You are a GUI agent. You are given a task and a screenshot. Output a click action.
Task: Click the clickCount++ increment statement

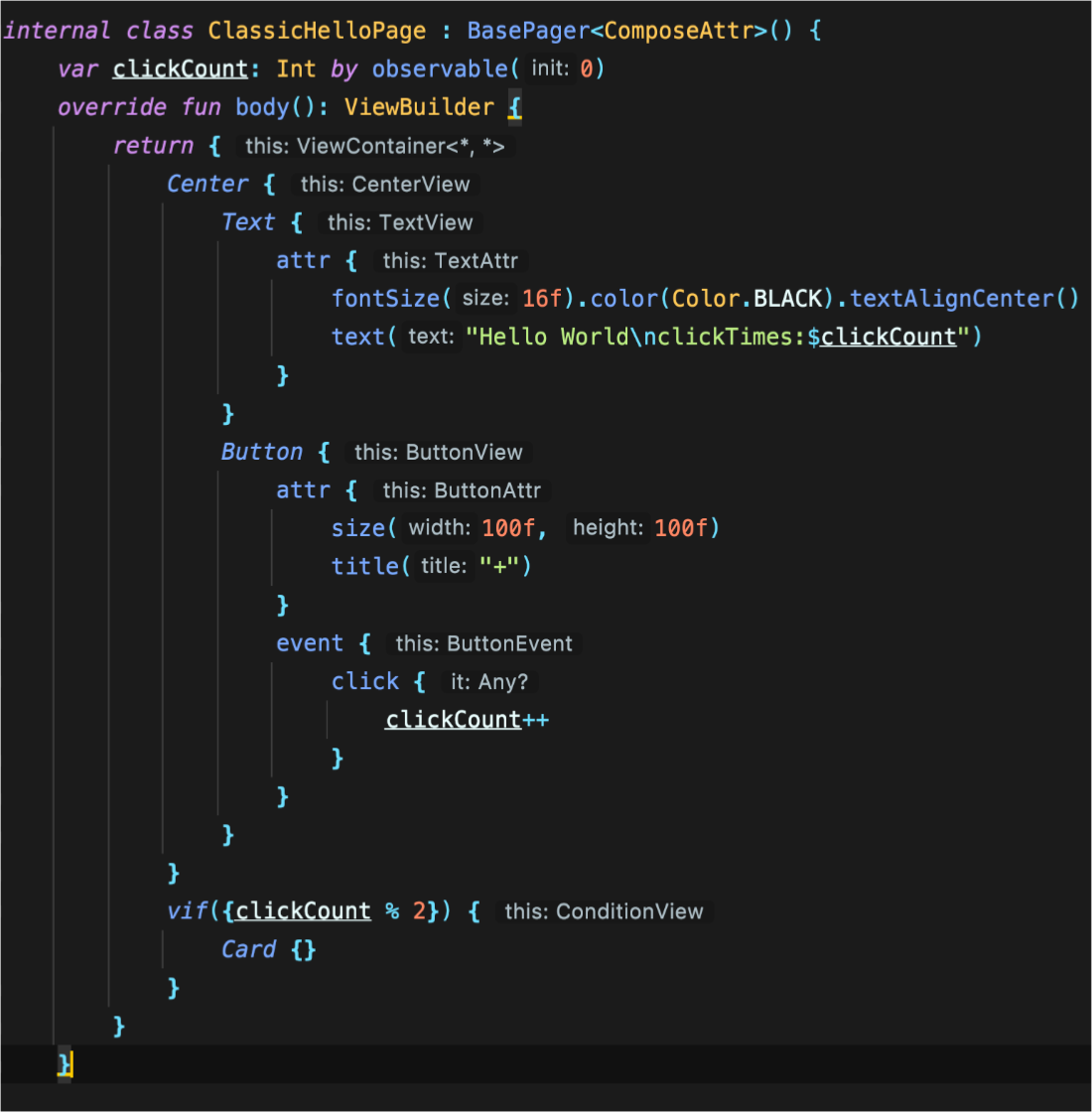[467, 720]
